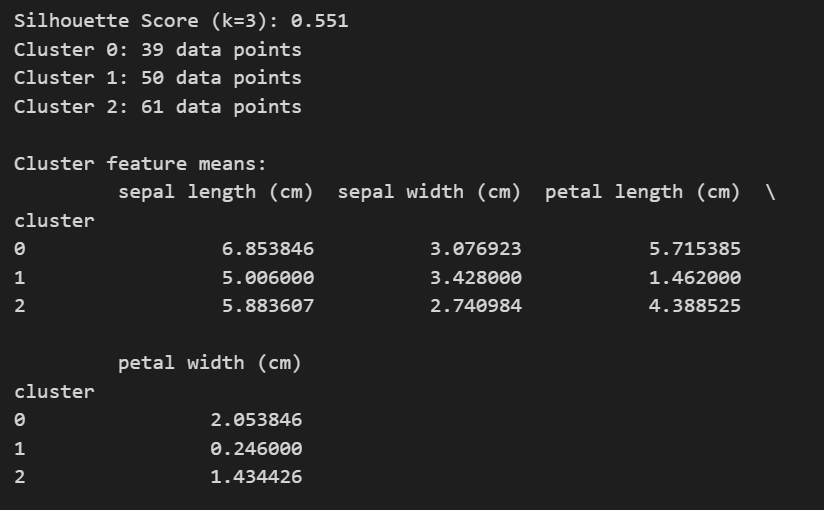Click the petal width mean 0.246000

pos(256,449)
